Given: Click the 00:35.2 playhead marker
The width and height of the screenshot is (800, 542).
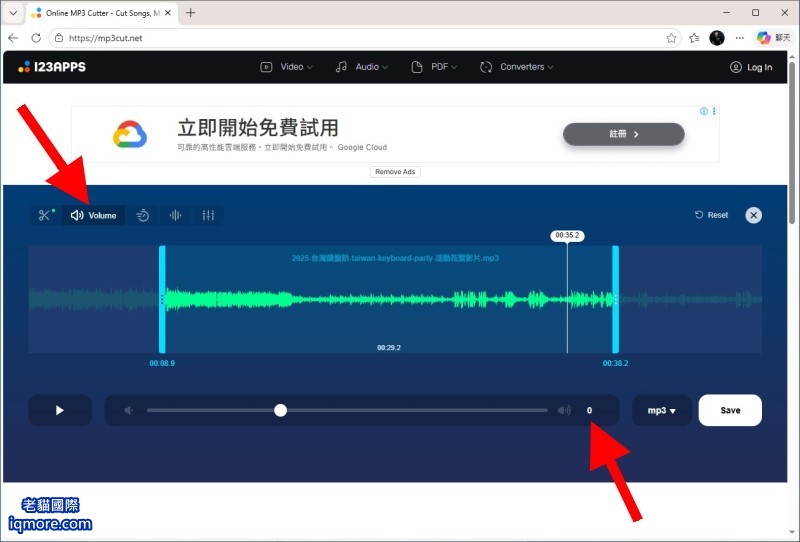Looking at the screenshot, I should [567, 235].
